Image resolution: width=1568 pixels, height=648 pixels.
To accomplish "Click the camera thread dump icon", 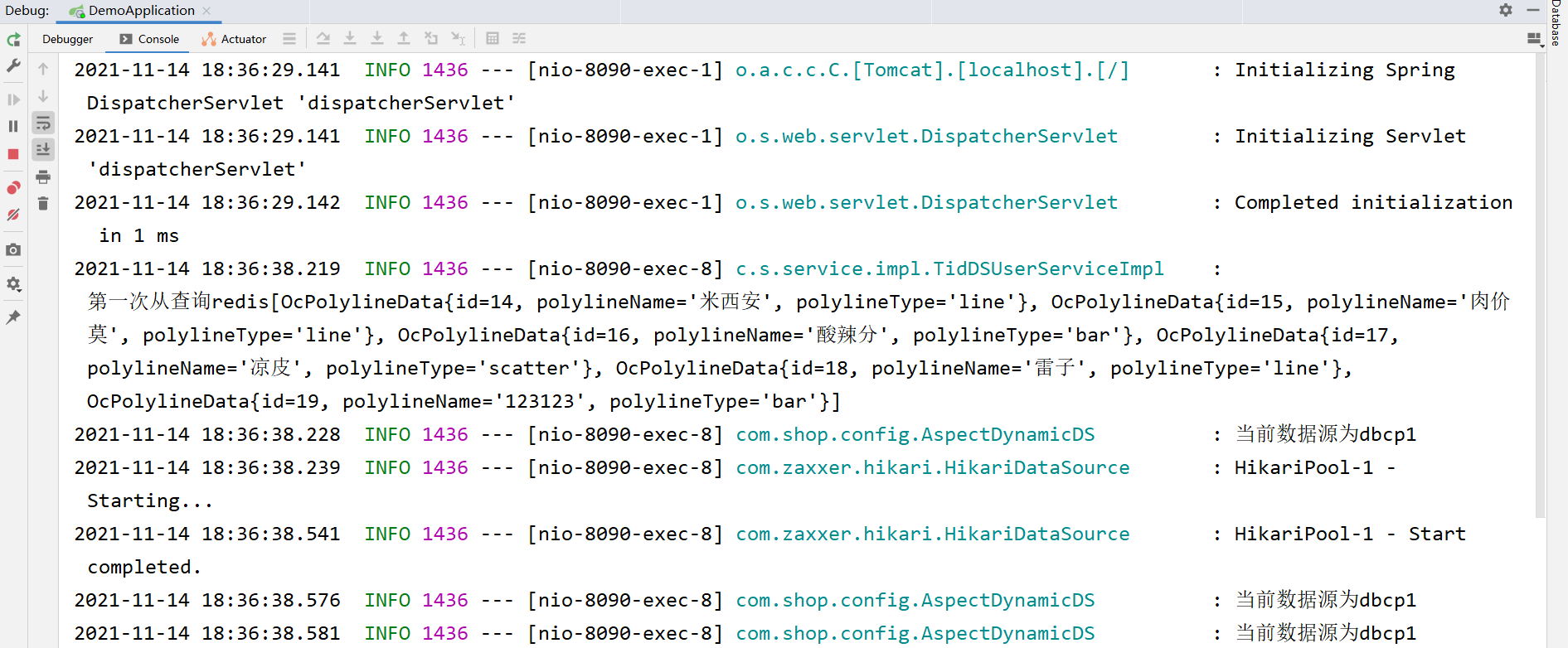I will (x=13, y=249).
